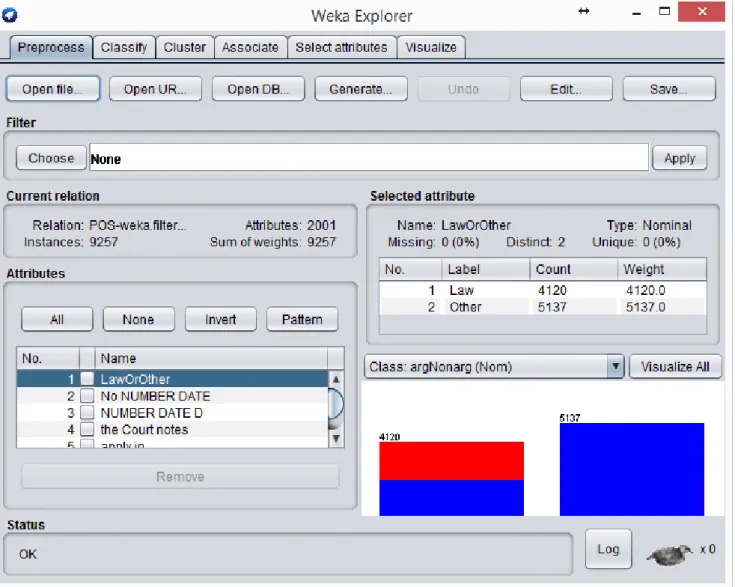Click the Open DB... button

click(258, 89)
